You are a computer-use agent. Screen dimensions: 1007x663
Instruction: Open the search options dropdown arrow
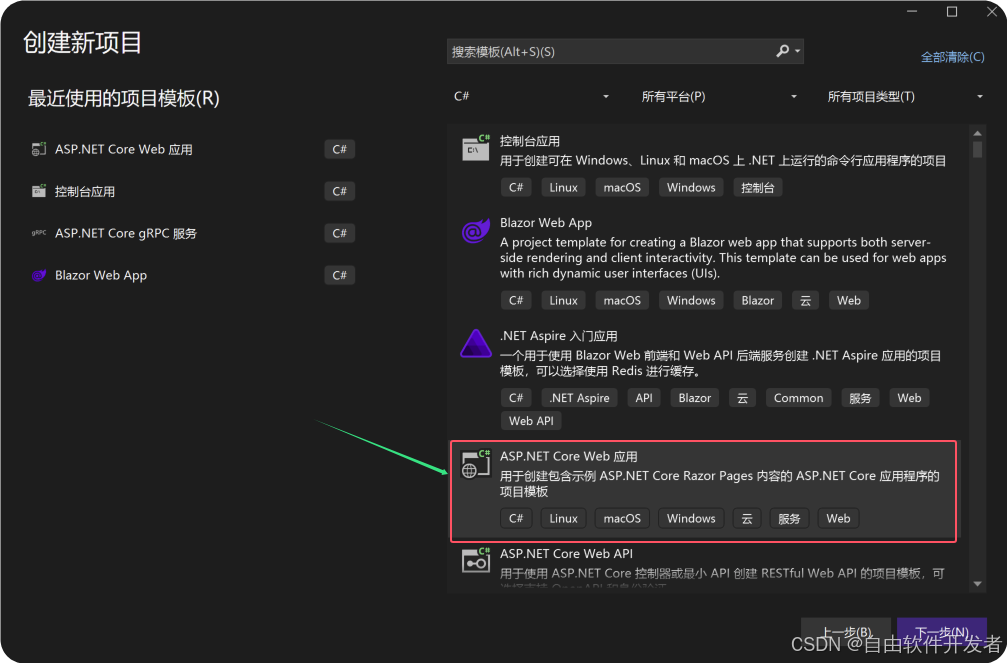point(798,51)
